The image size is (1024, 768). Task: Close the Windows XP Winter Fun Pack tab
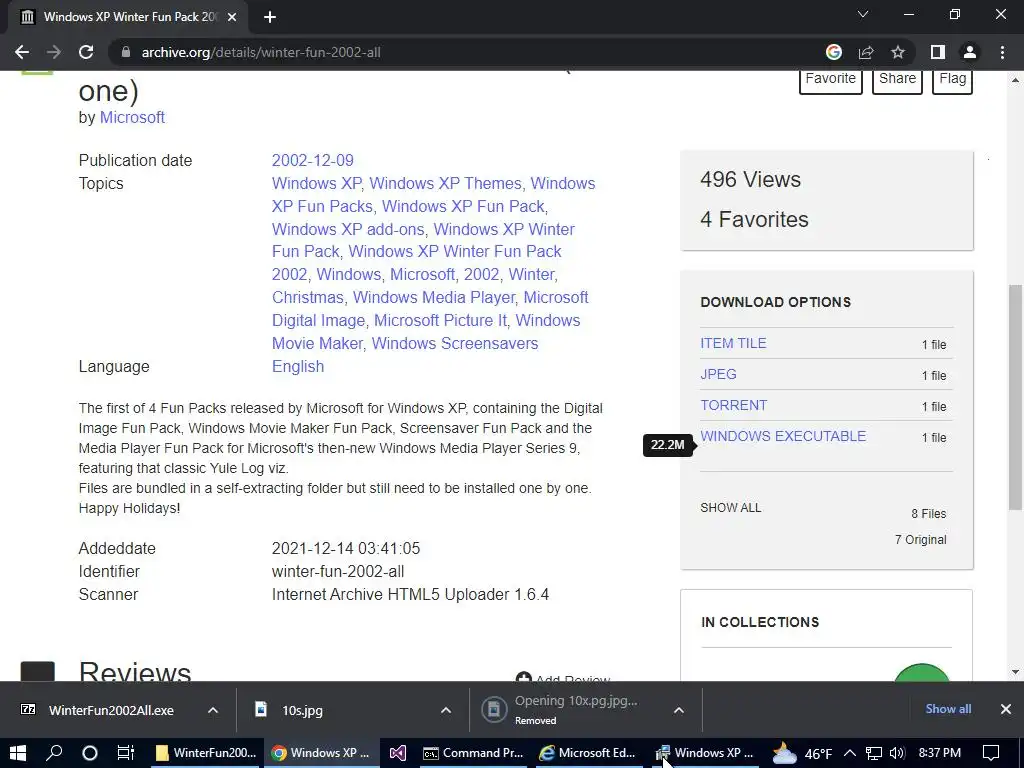(x=232, y=17)
